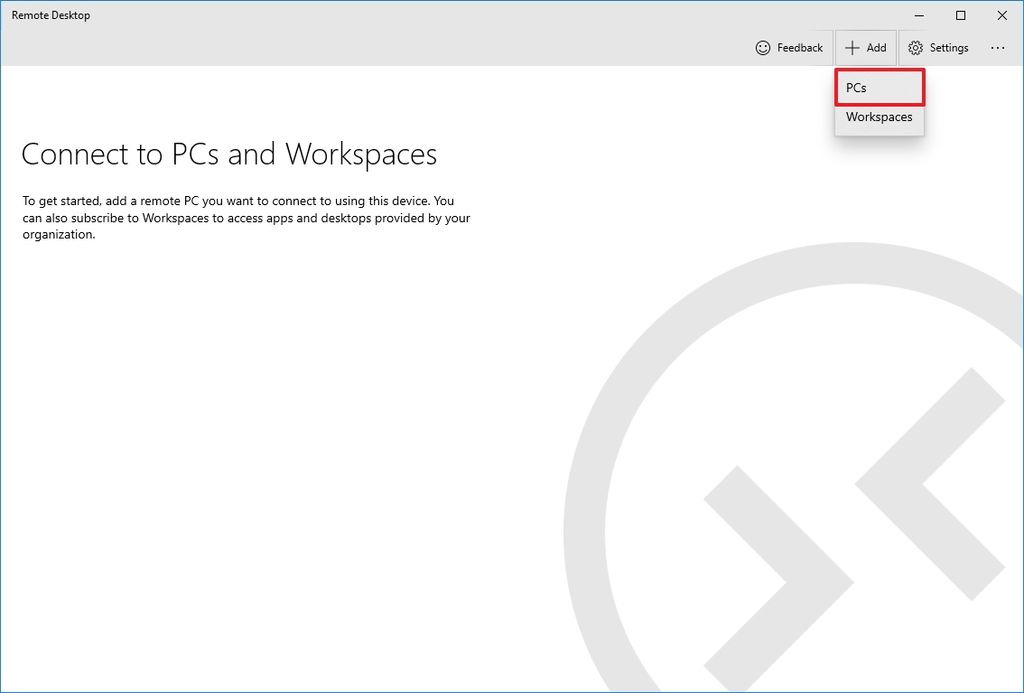Click the Connect to PCs and Workspaces heading
Image resolution: width=1024 pixels, height=693 pixels.
229,155
